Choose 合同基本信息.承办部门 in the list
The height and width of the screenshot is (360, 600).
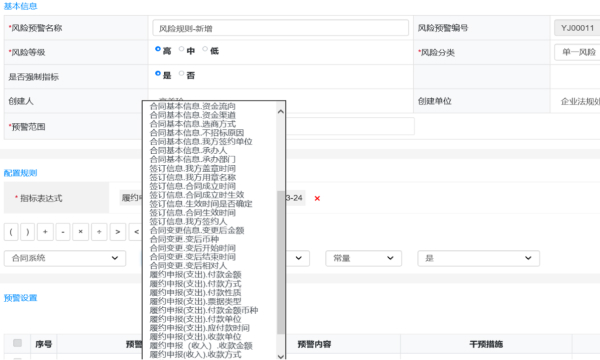(192, 159)
